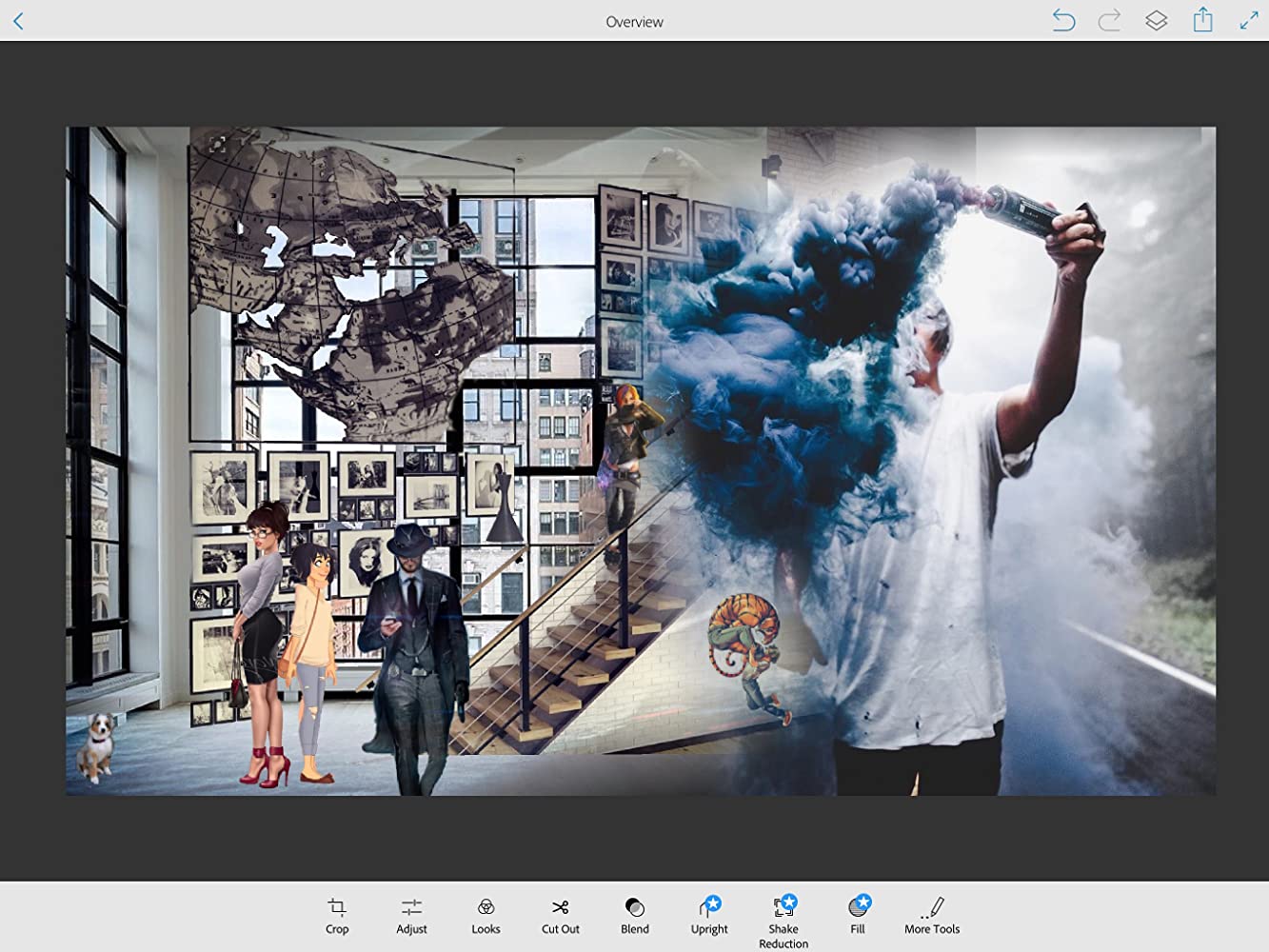Tap the share export icon
The width and height of the screenshot is (1269, 952).
pos(1203,20)
